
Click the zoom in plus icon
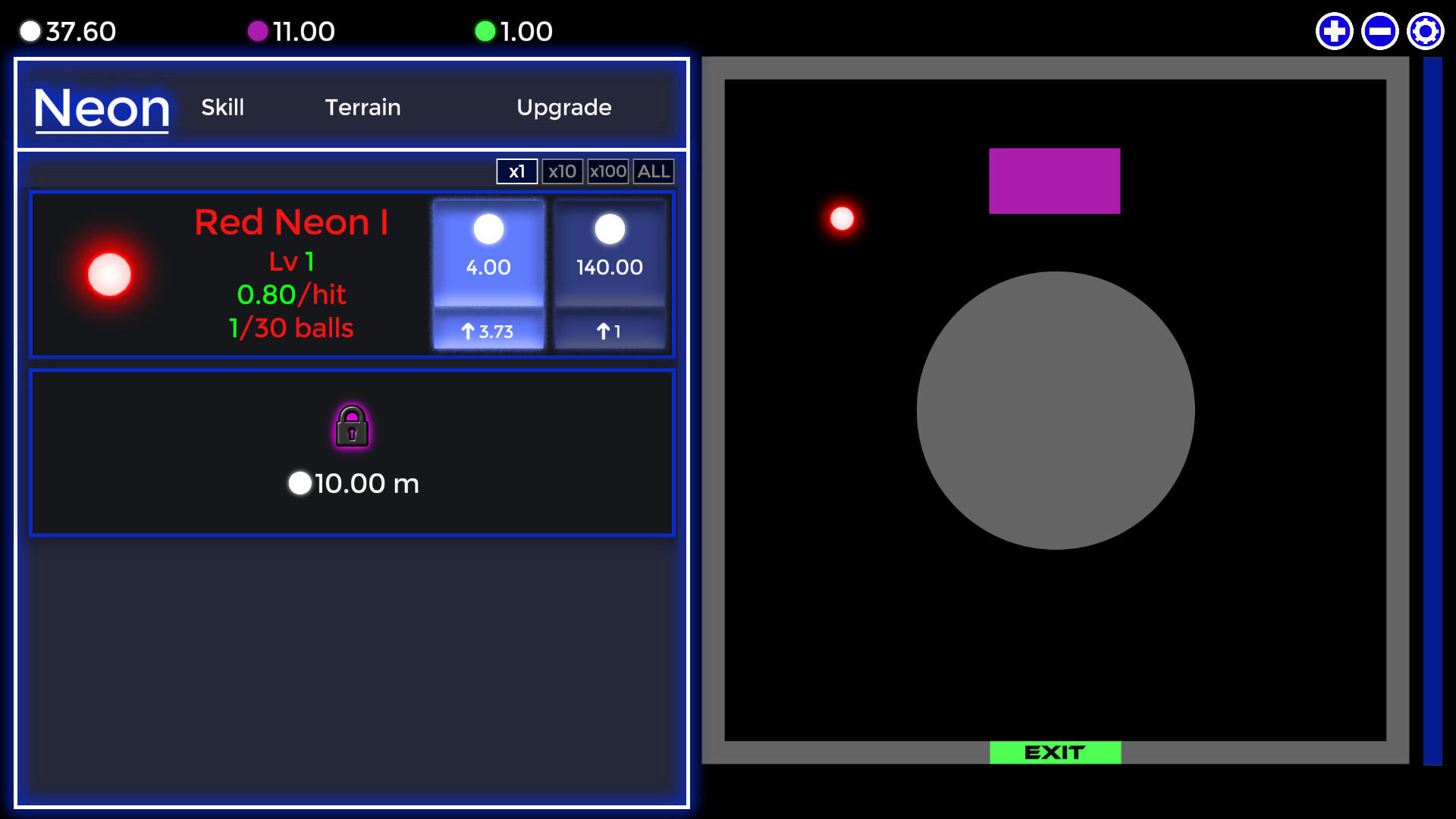(1334, 32)
